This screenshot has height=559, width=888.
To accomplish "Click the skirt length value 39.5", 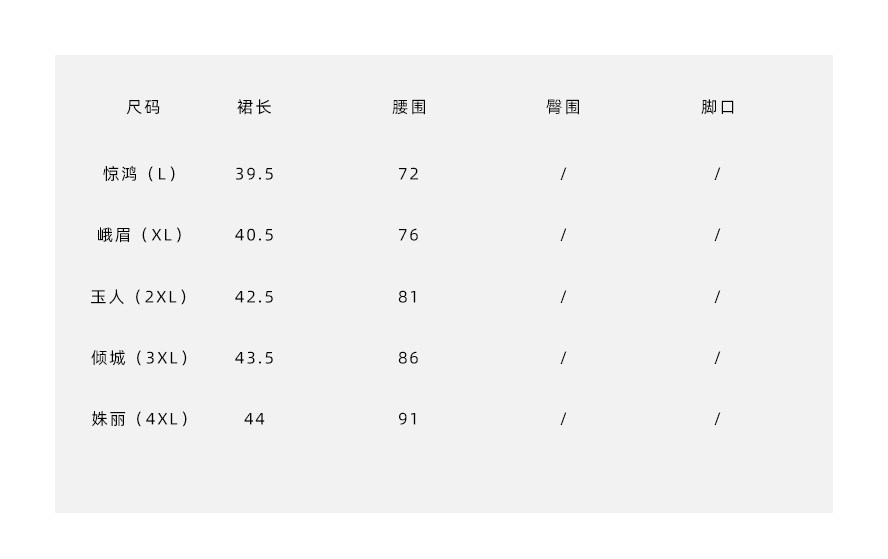I will (x=254, y=174).
